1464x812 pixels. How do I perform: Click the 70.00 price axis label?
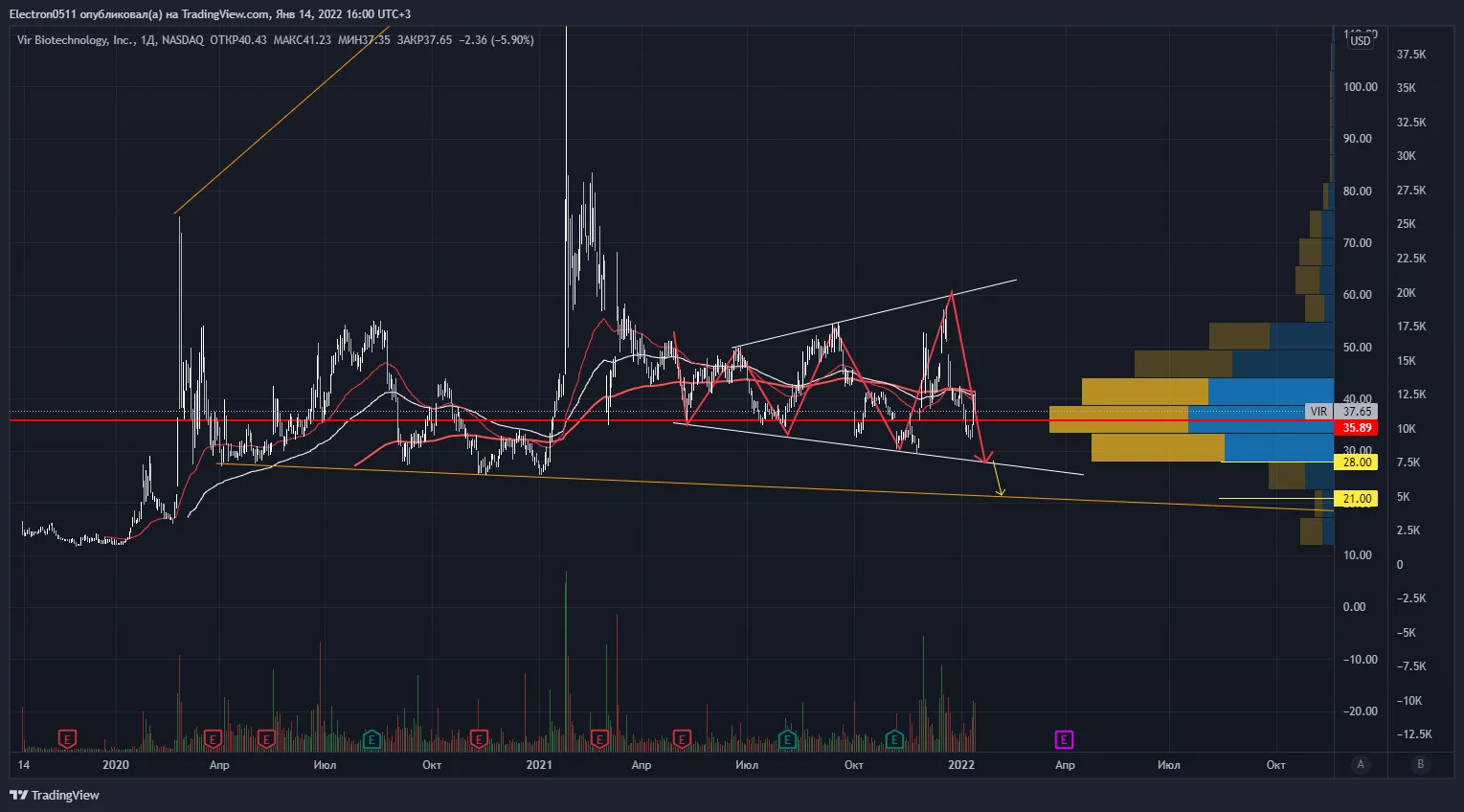point(1357,243)
